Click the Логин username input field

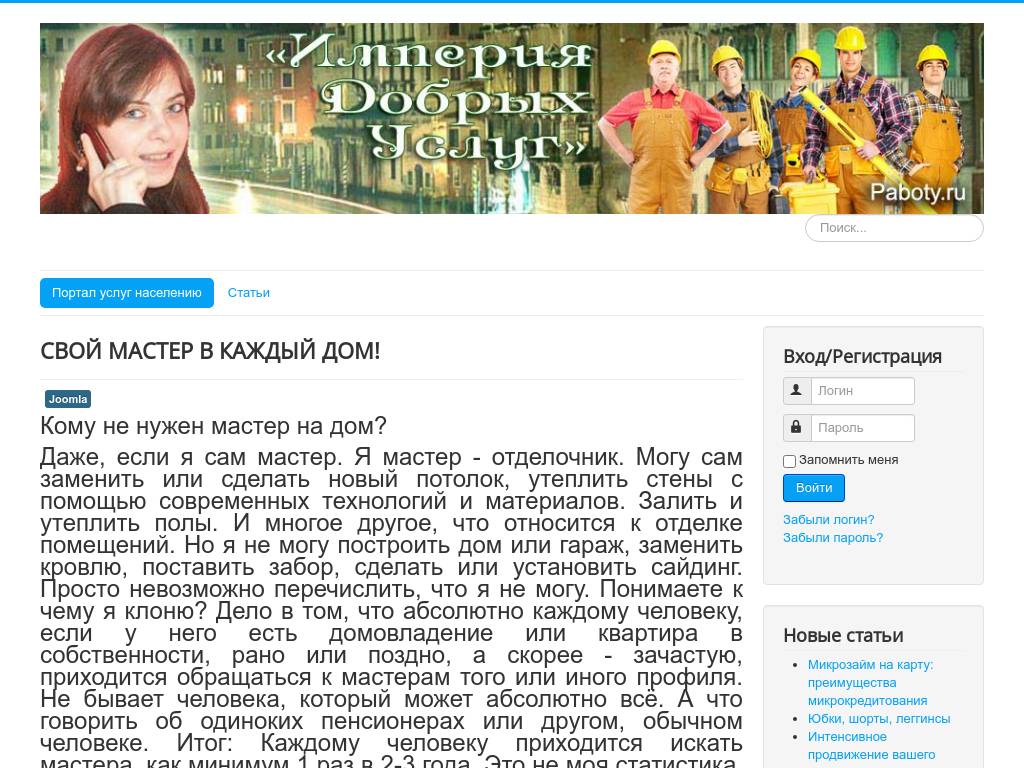(x=862, y=390)
